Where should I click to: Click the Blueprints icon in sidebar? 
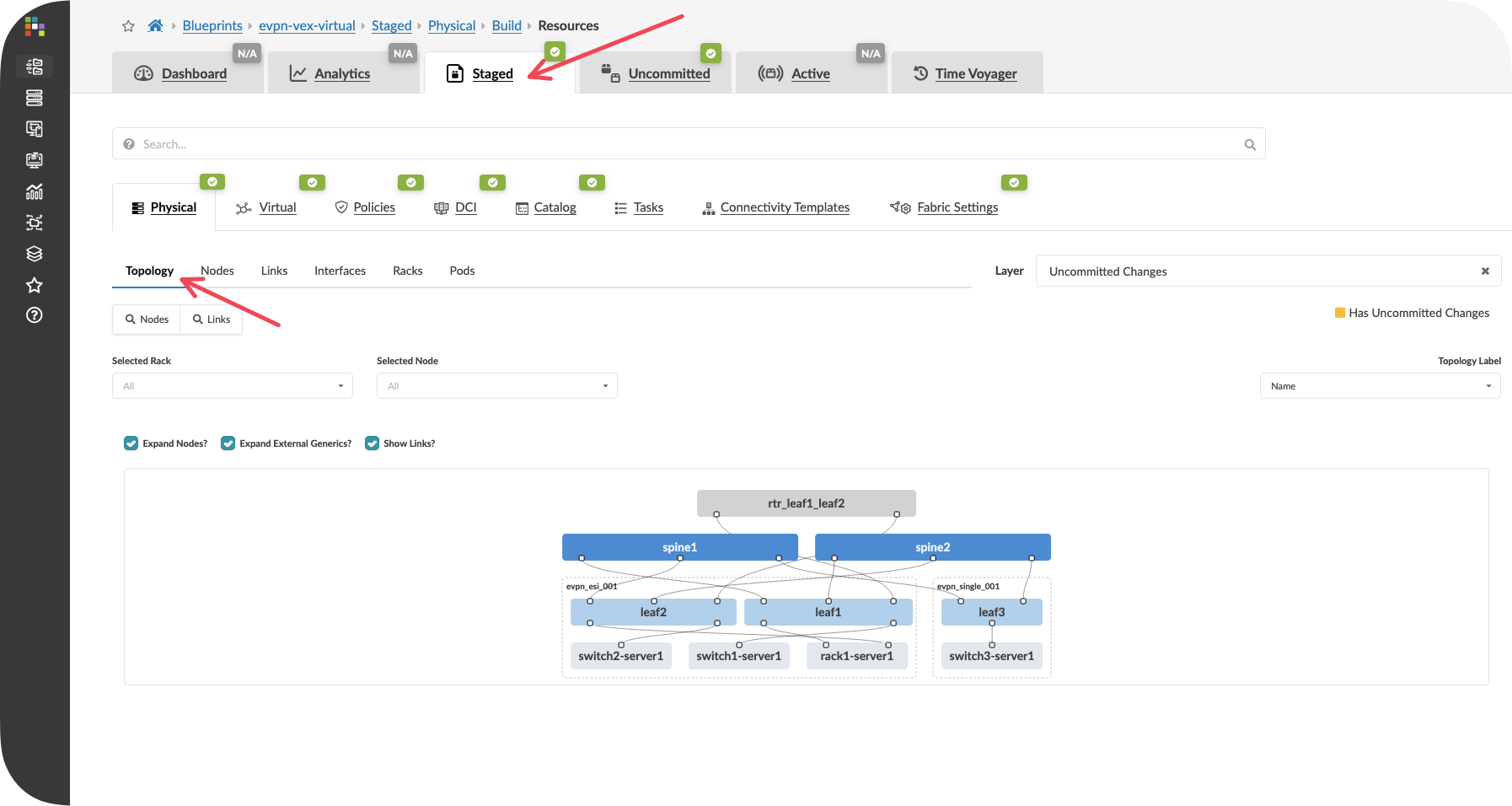pos(35,67)
